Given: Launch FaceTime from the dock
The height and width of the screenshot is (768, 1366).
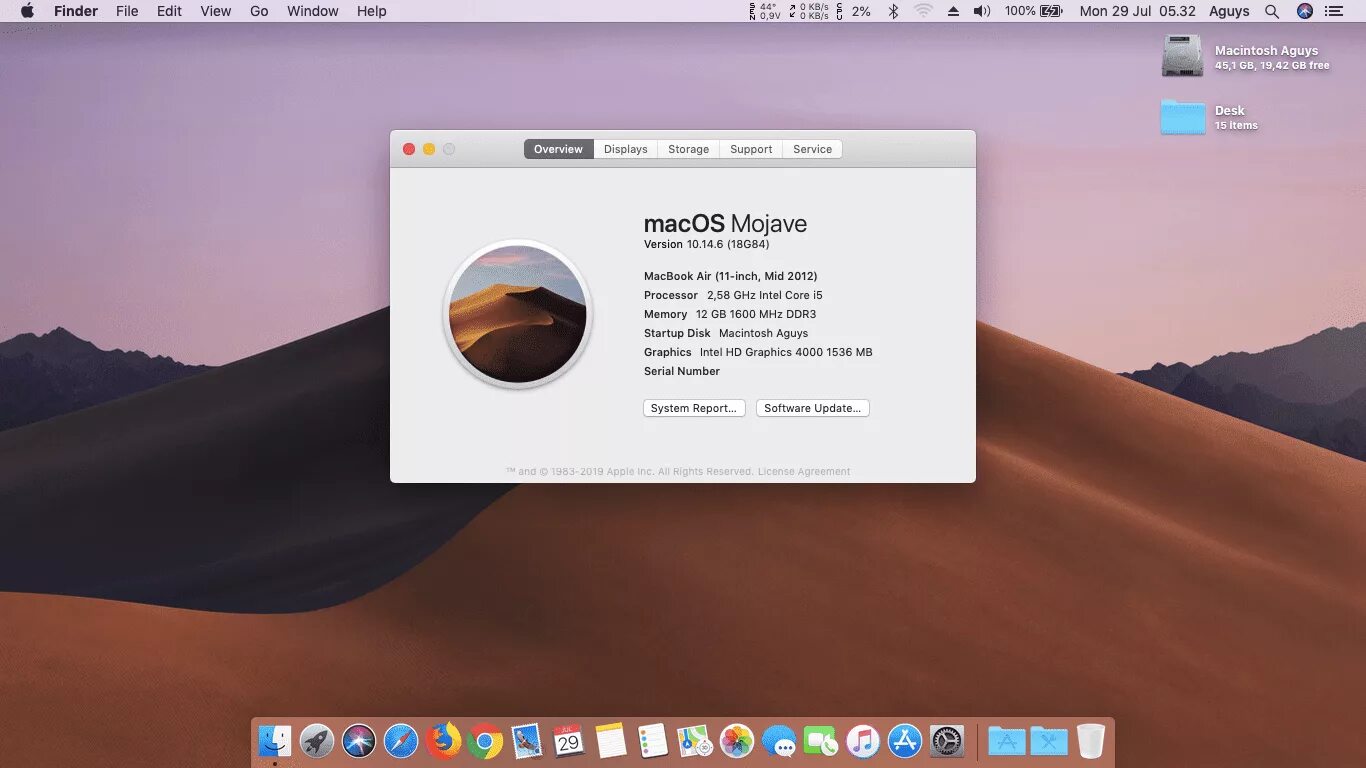Looking at the screenshot, I should (821, 741).
